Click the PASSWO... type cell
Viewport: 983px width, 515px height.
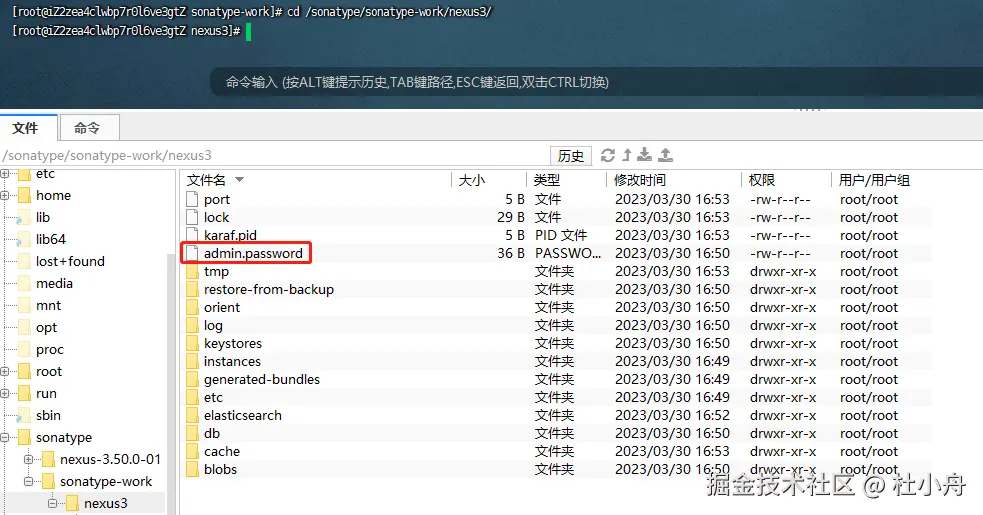[x=567, y=253]
